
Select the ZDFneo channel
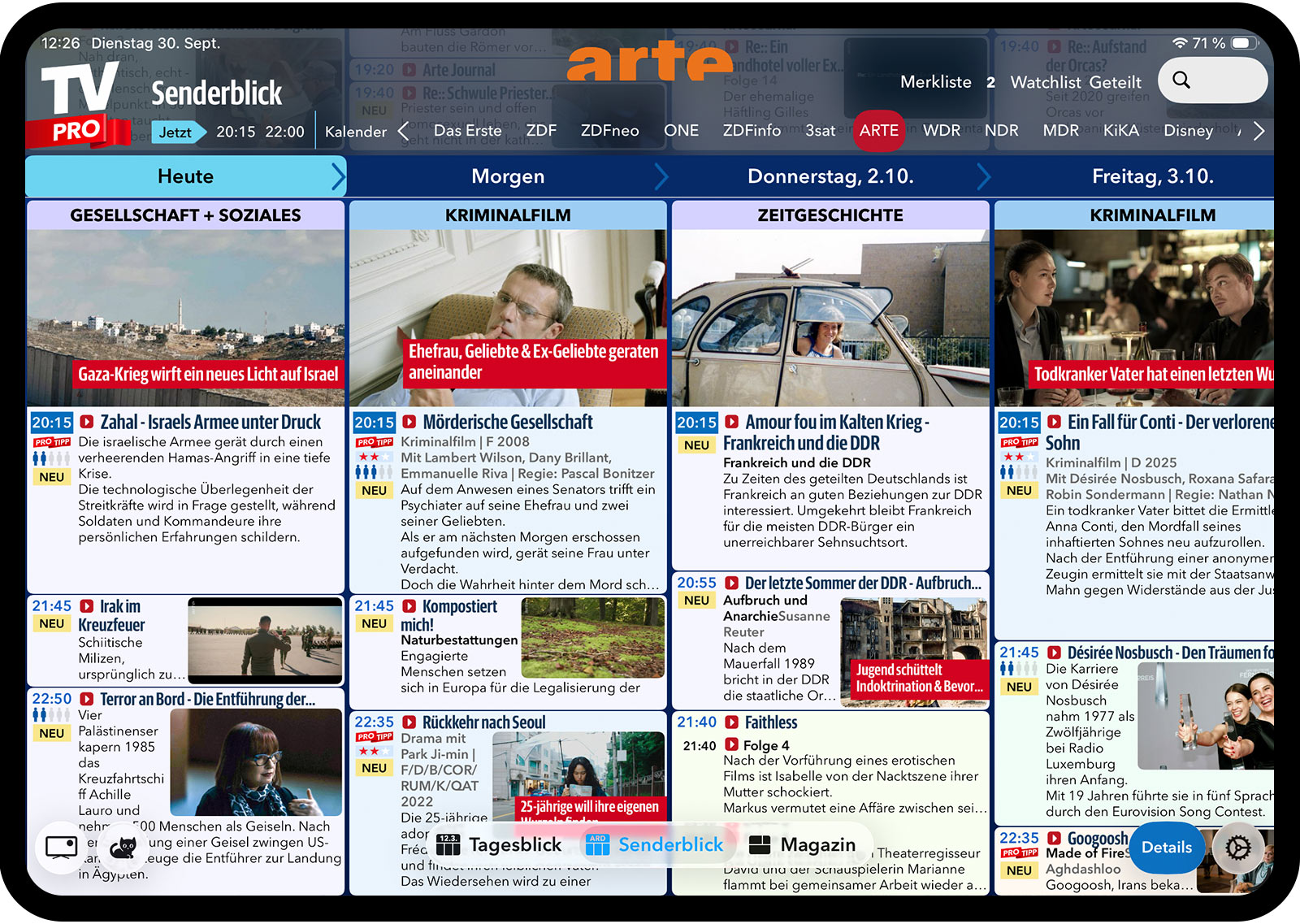point(609,131)
